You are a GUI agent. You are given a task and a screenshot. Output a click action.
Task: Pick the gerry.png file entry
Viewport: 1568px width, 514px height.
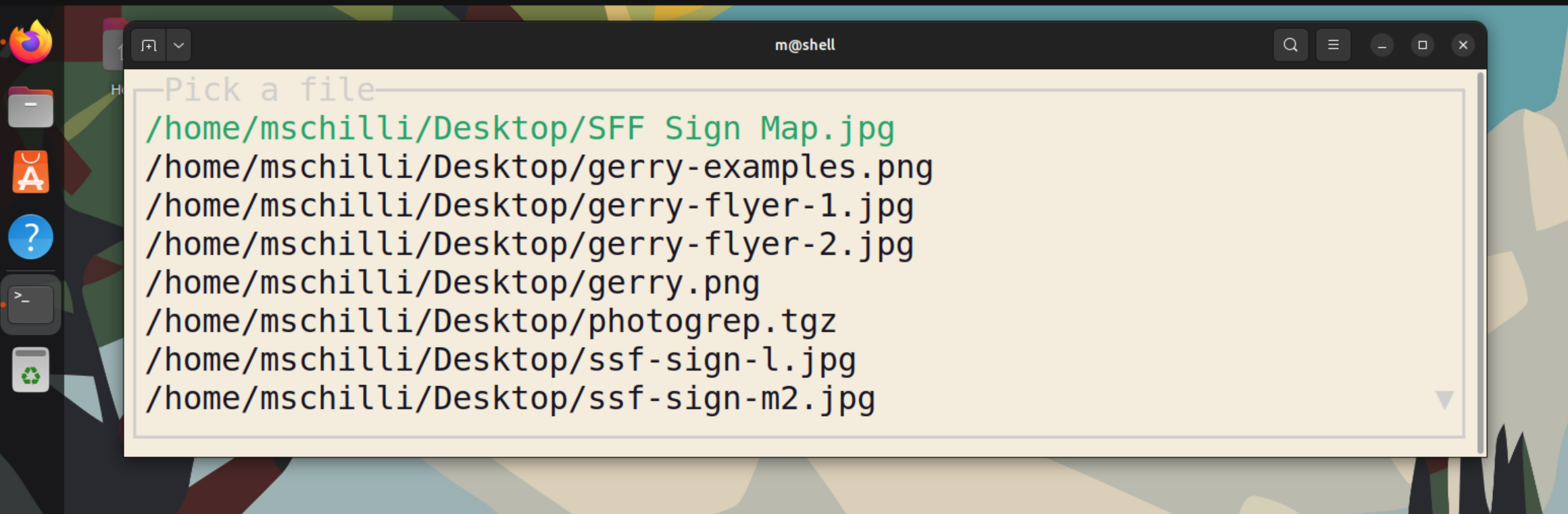(x=452, y=283)
